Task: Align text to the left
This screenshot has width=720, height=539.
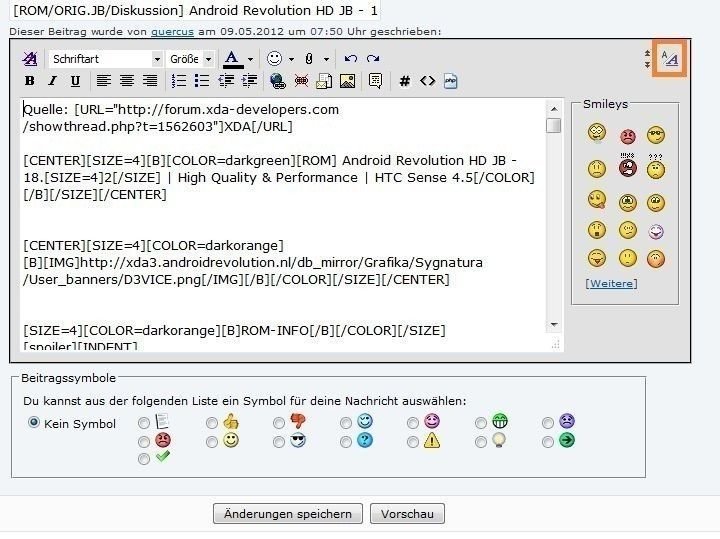Action: click(x=104, y=81)
